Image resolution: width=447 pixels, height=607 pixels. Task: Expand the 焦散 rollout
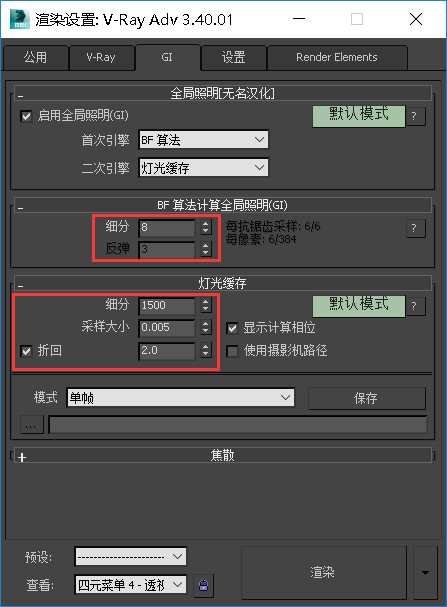click(22, 457)
